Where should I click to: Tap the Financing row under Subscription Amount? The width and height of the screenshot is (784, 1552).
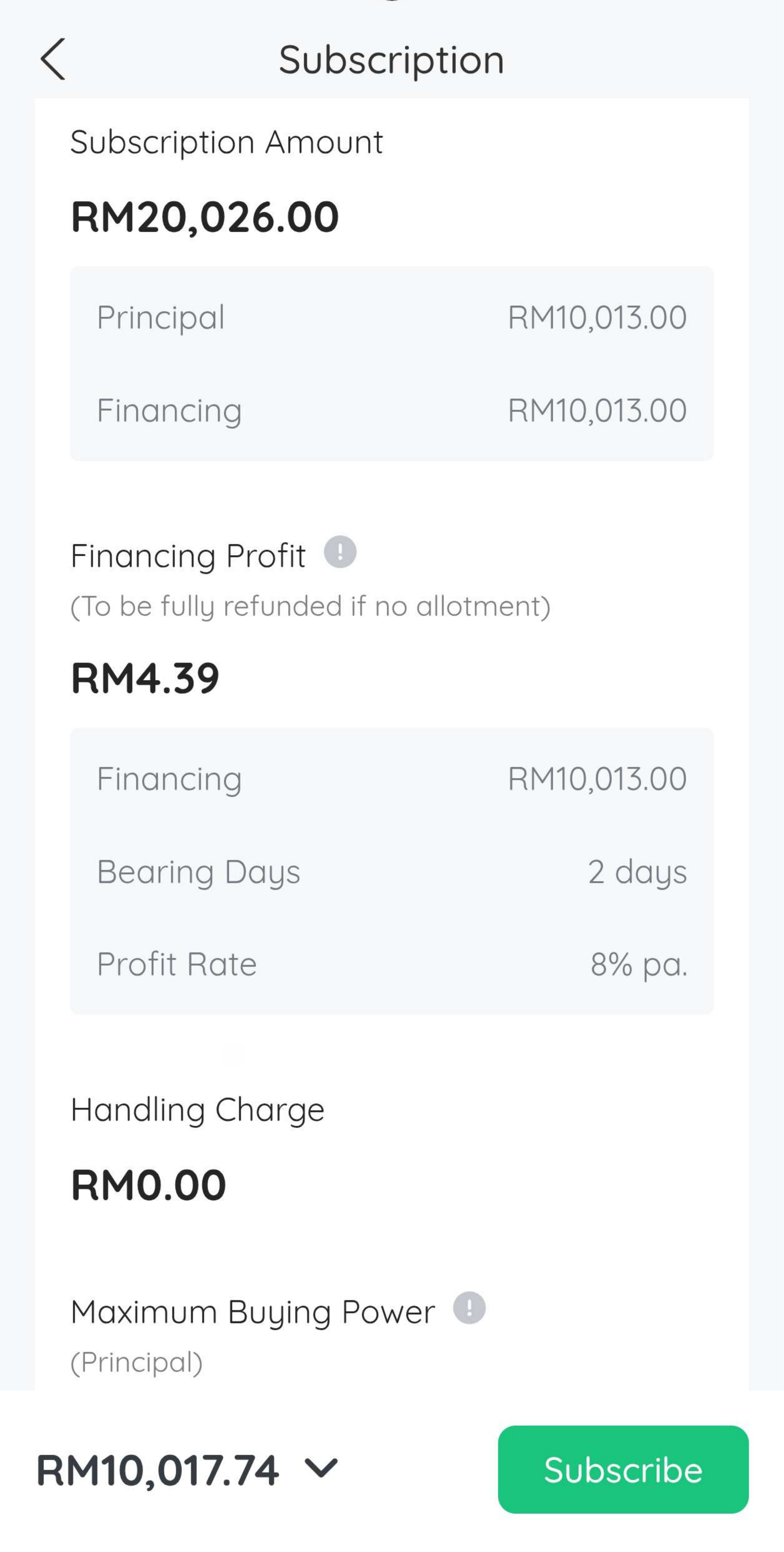[392, 410]
